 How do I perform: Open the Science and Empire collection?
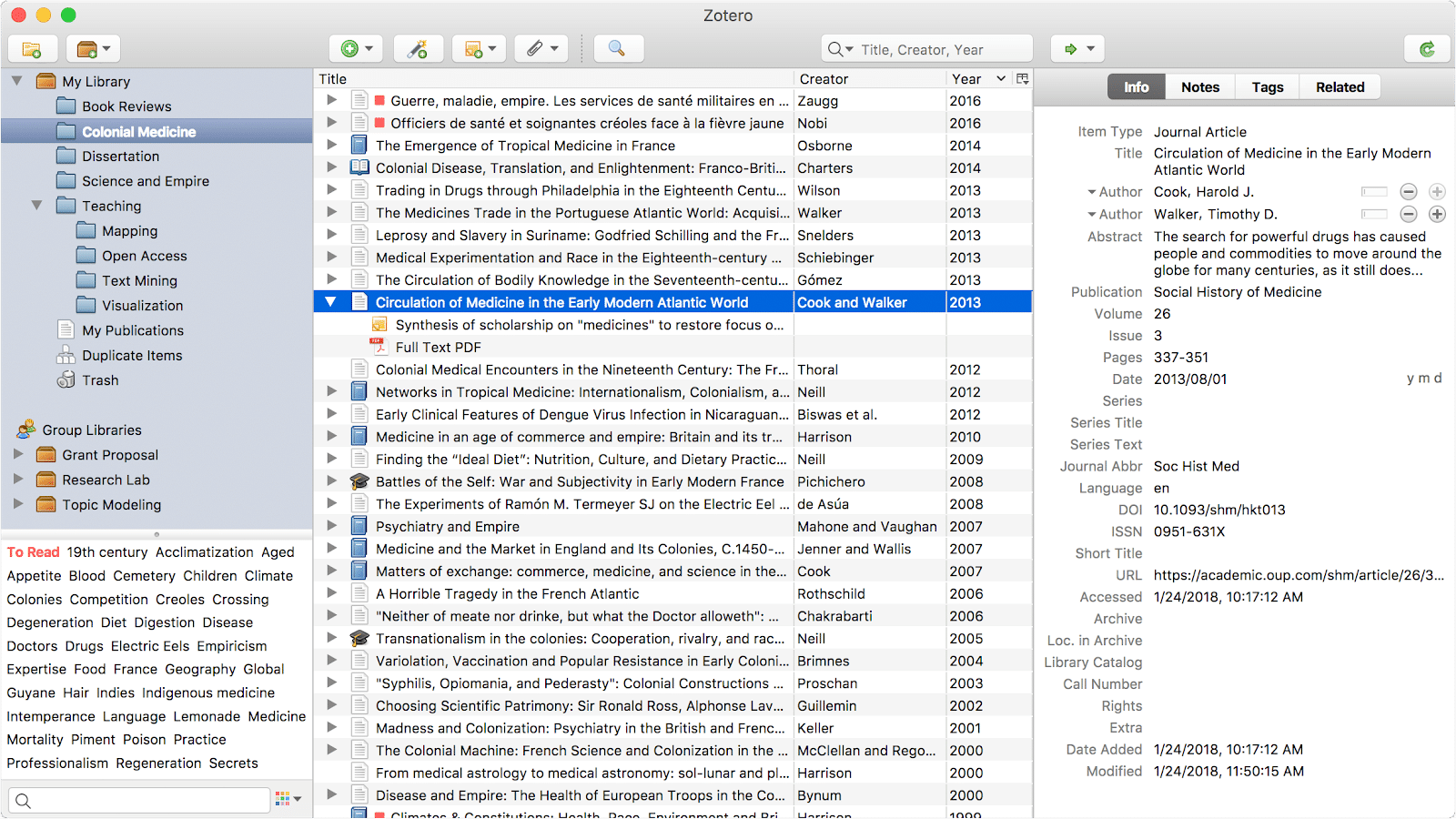pyautogui.click(x=146, y=181)
